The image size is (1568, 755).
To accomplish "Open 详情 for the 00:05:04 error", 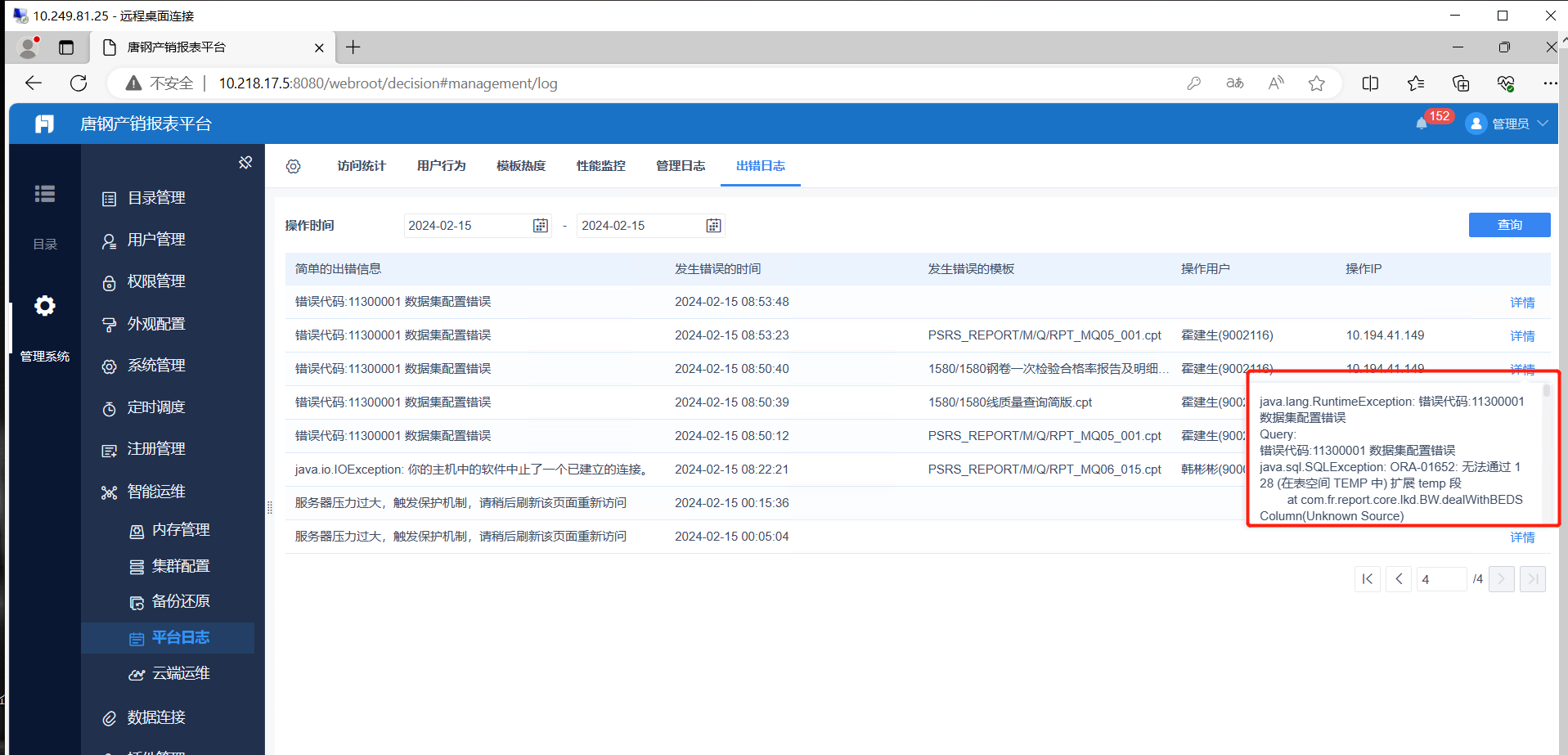I will pyautogui.click(x=1522, y=537).
